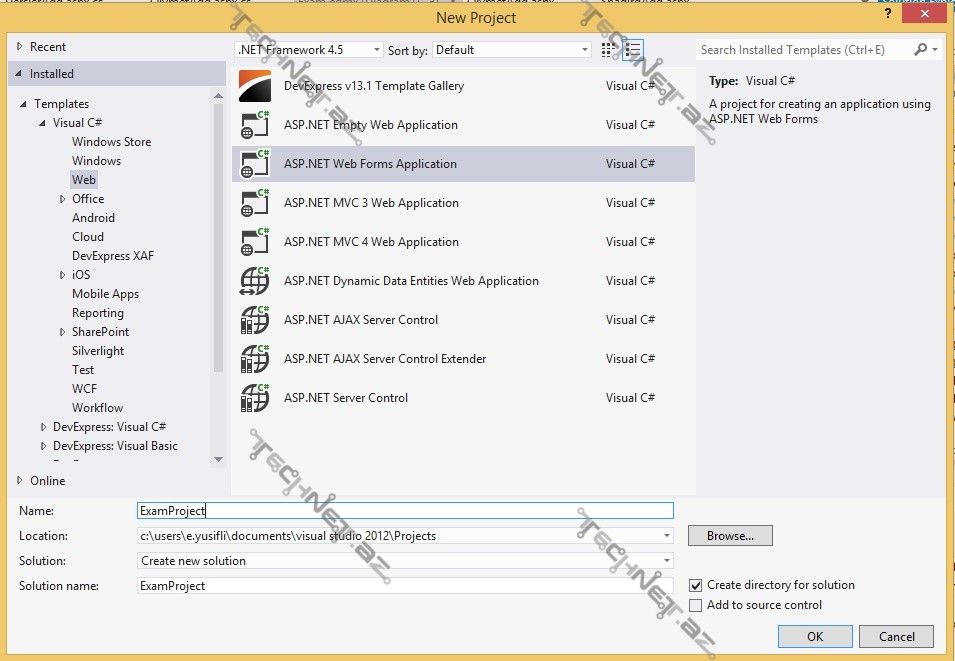Expand the Online templates section
This screenshot has width=955, height=661.
coord(19,481)
